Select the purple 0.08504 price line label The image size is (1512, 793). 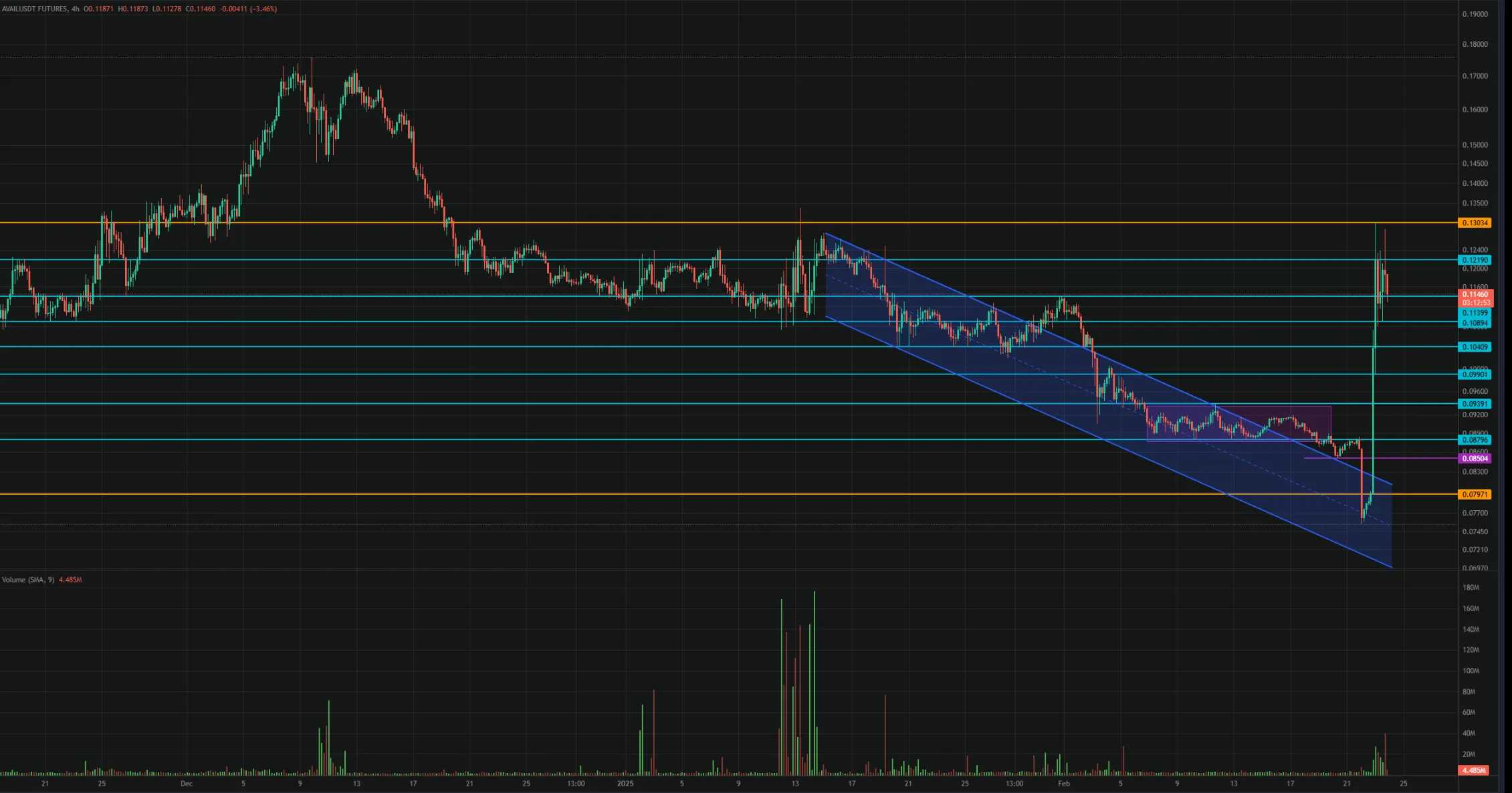click(1475, 459)
